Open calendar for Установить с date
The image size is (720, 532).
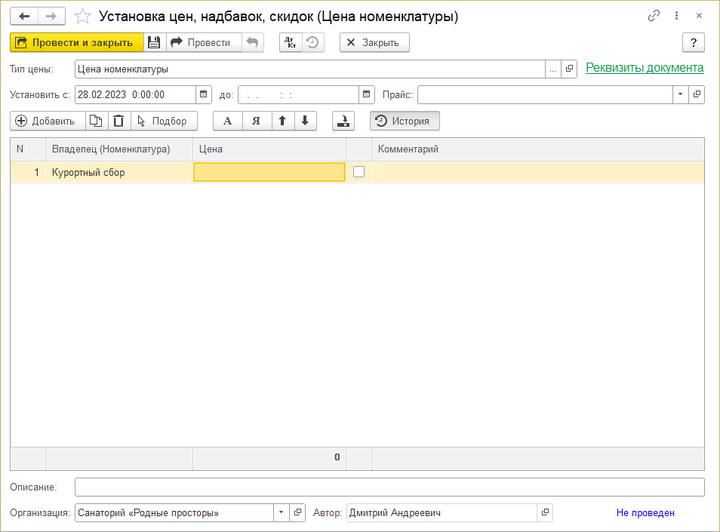tap(204, 94)
